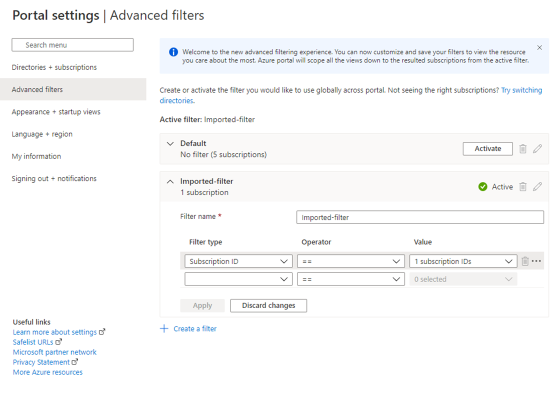Open the Directories + subscriptions menu item
The height and width of the screenshot is (408, 557).
click(54, 67)
